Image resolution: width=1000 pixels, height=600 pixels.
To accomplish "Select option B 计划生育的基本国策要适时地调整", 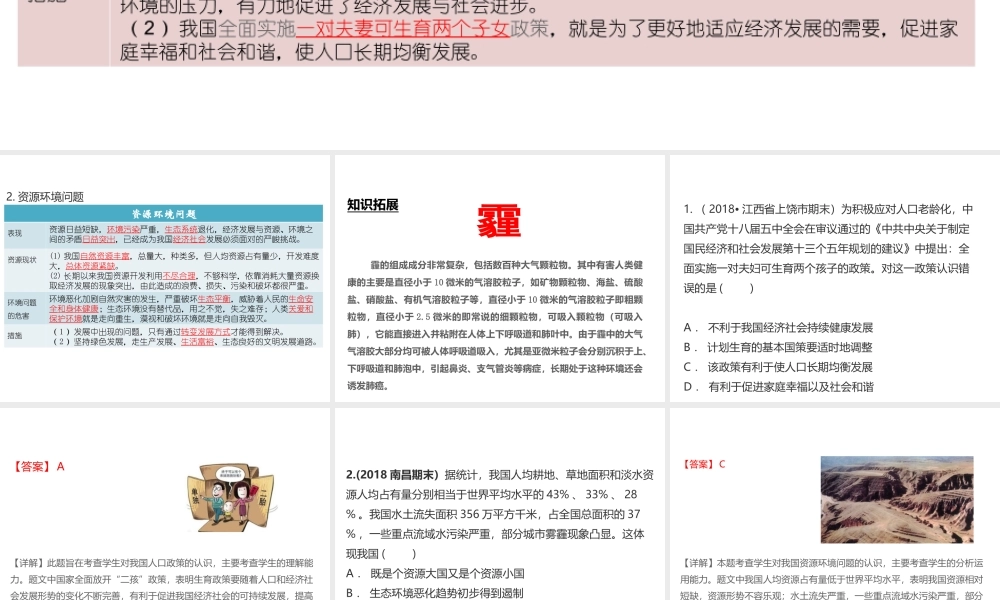I will pyautogui.click(x=778, y=348).
